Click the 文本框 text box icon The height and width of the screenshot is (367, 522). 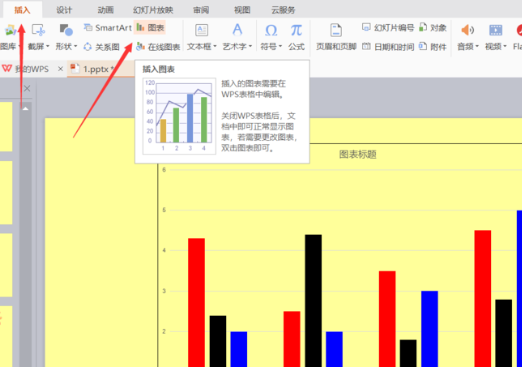click(x=201, y=30)
